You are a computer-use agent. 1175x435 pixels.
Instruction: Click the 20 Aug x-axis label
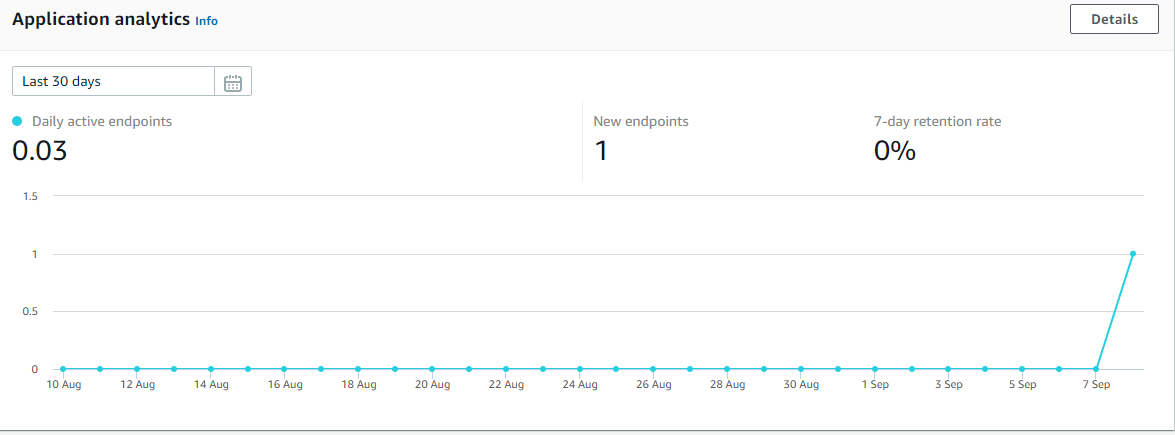point(432,385)
